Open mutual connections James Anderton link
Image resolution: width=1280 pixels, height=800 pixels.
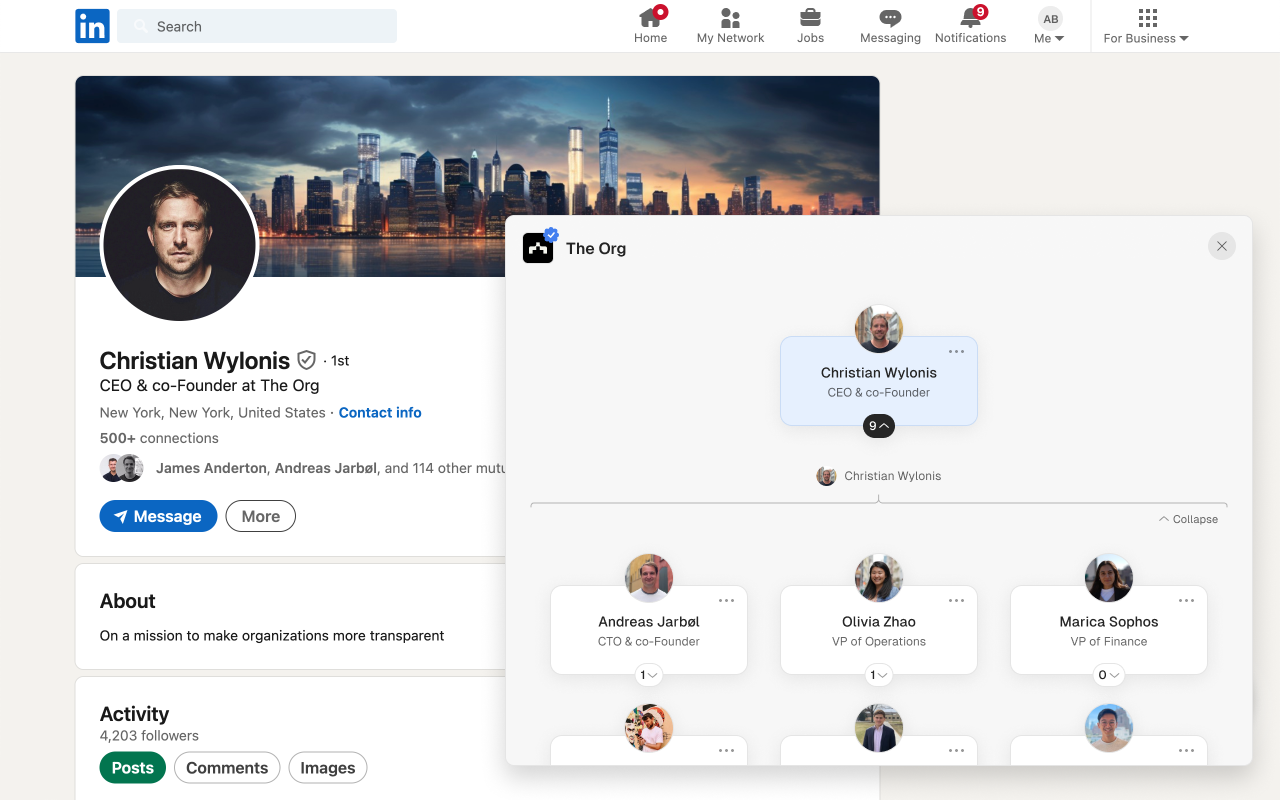211,468
